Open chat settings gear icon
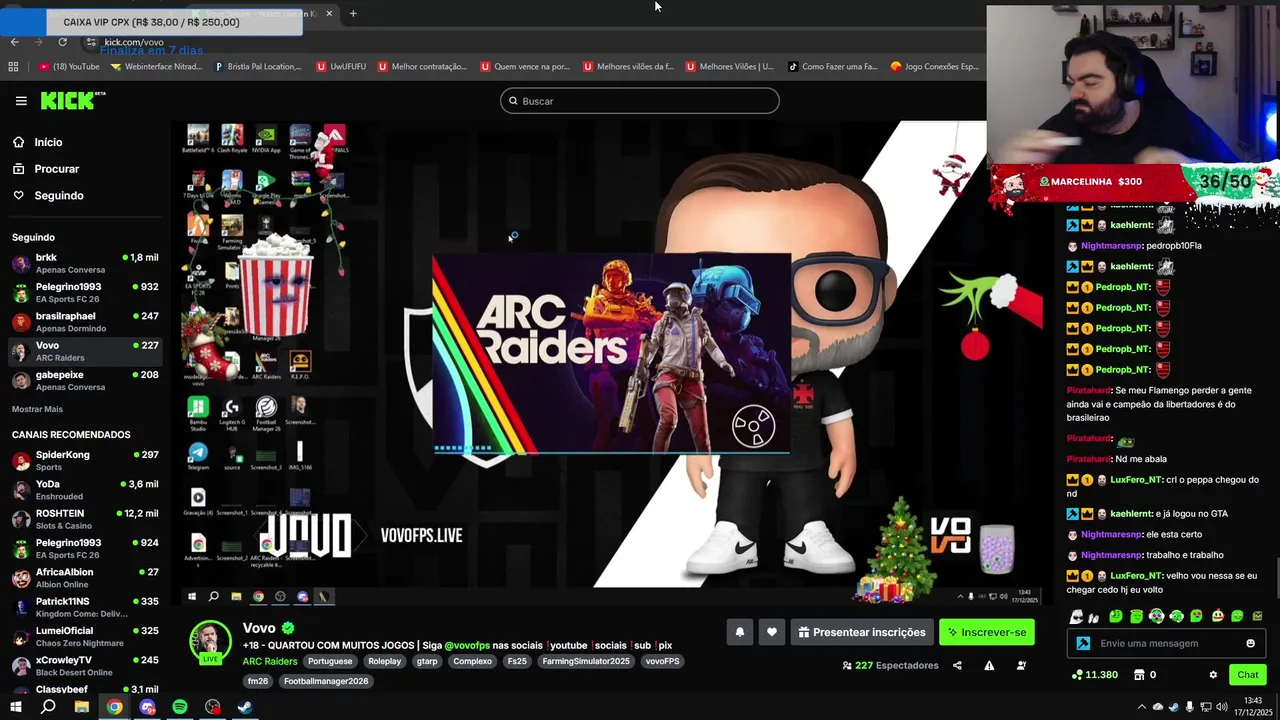Screen dimensions: 1280x720 (x=1213, y=675)
